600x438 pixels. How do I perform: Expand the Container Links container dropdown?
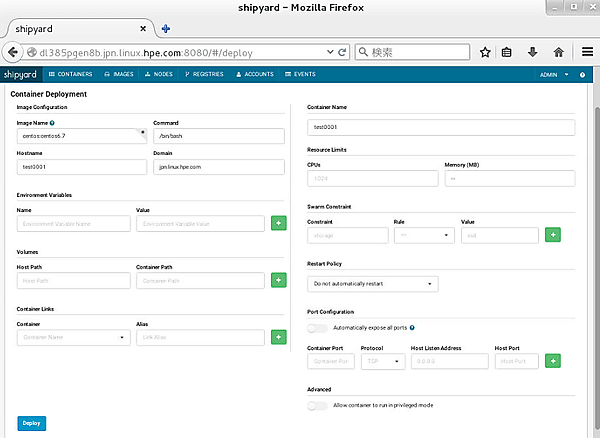click(75, 338)
